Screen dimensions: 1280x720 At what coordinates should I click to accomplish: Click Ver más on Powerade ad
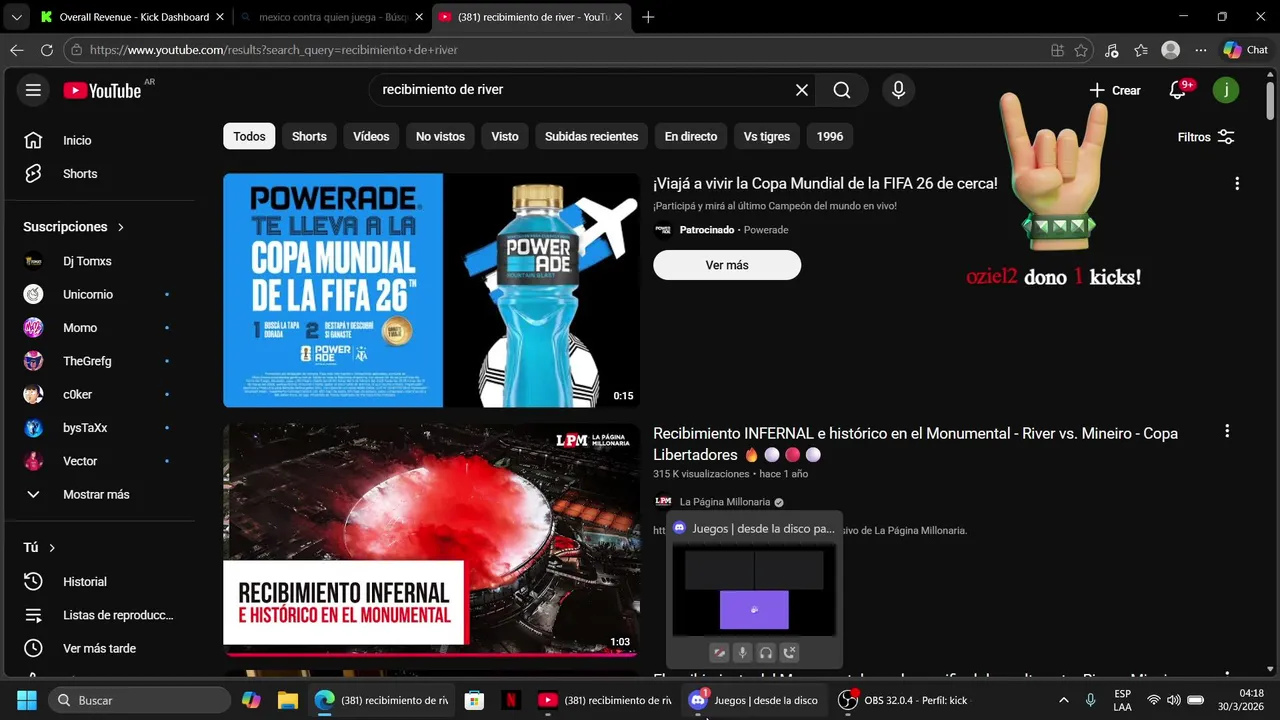coord(727,265)
